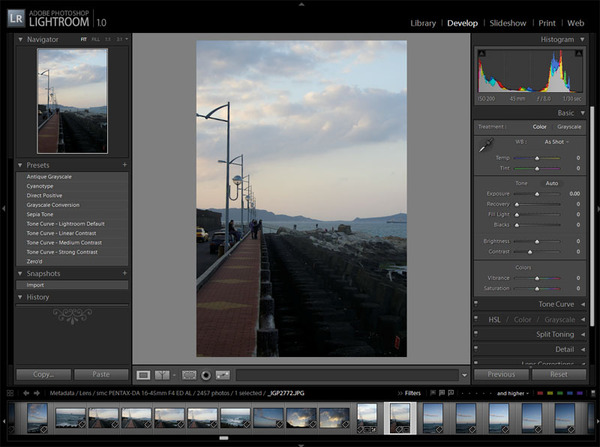Click the Navigator preview thumbnail

(72, 101)
